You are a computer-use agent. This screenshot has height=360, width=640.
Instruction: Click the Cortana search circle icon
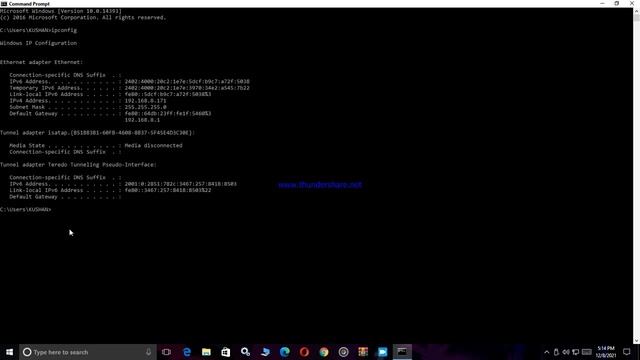point(27,352)
